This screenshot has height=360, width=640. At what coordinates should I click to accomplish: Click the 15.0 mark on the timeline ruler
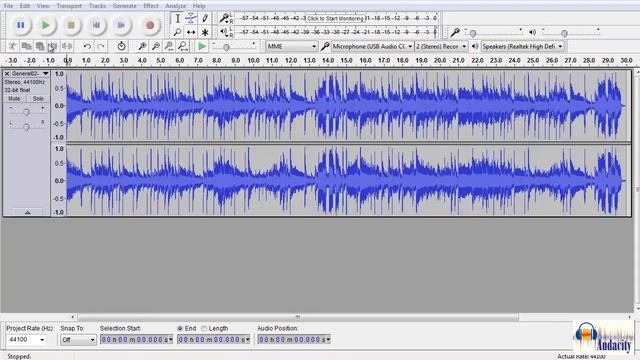coord(347,60)
